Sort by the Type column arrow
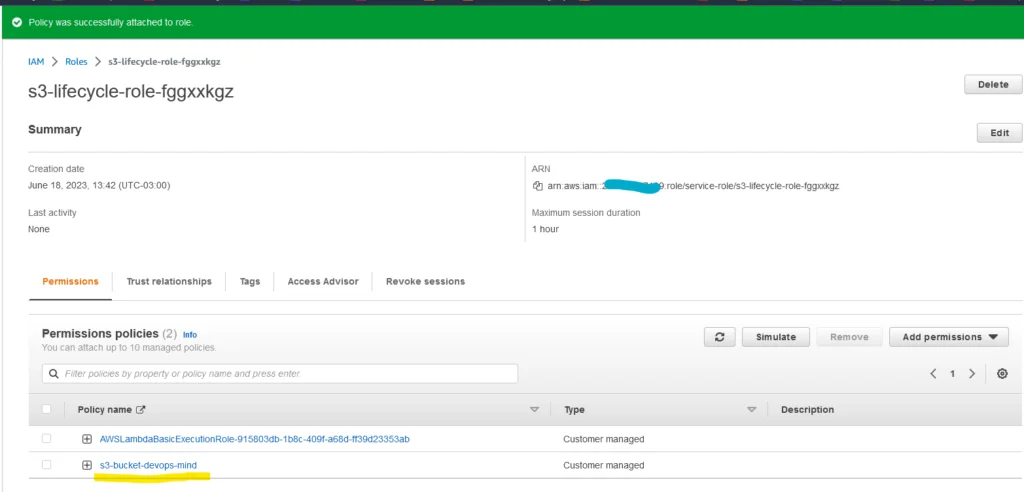 (x=752, y=410)
